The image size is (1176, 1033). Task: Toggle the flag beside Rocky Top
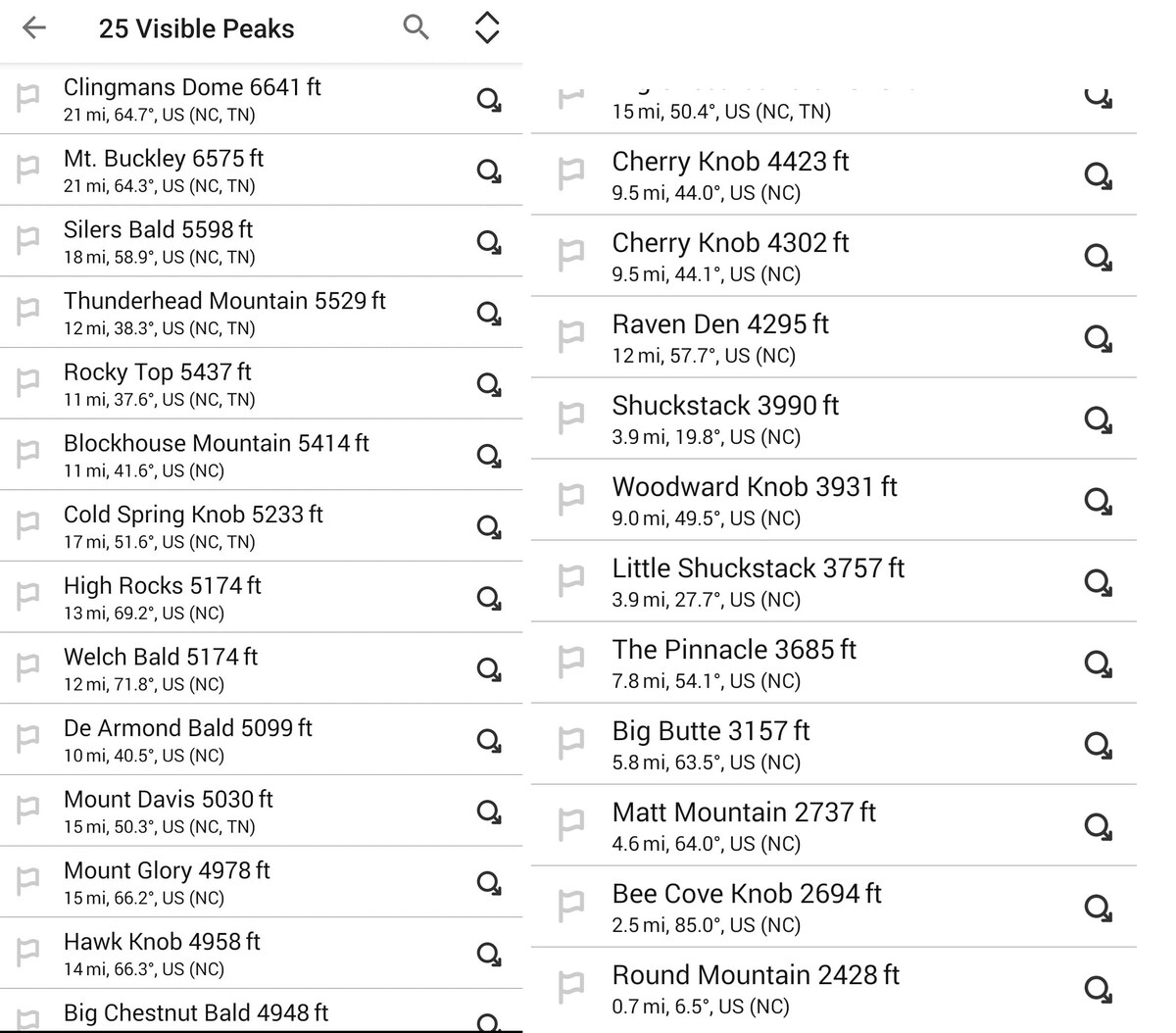(x=28, y=383)
